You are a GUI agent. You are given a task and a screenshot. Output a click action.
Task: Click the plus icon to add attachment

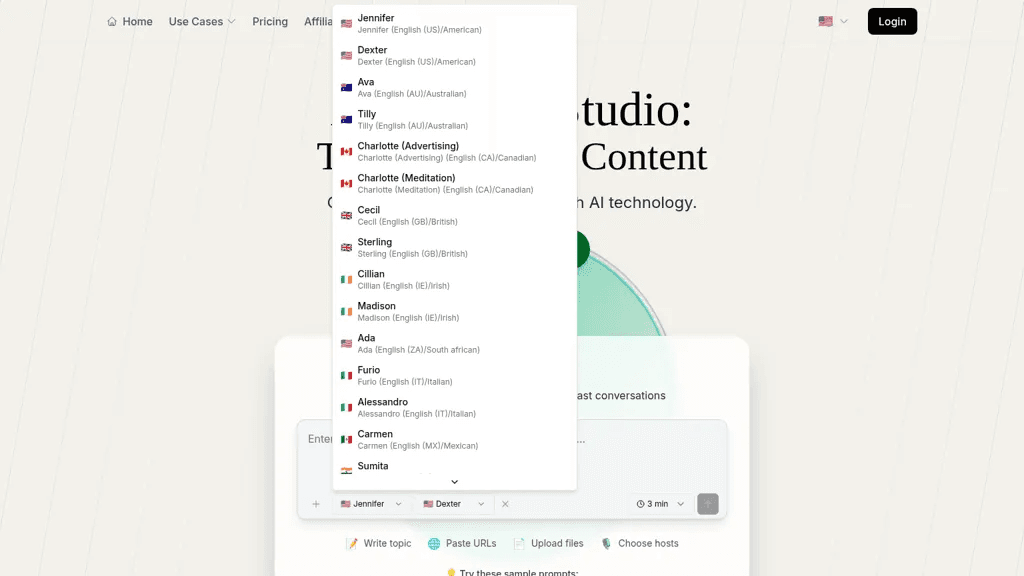click(316, 504)
